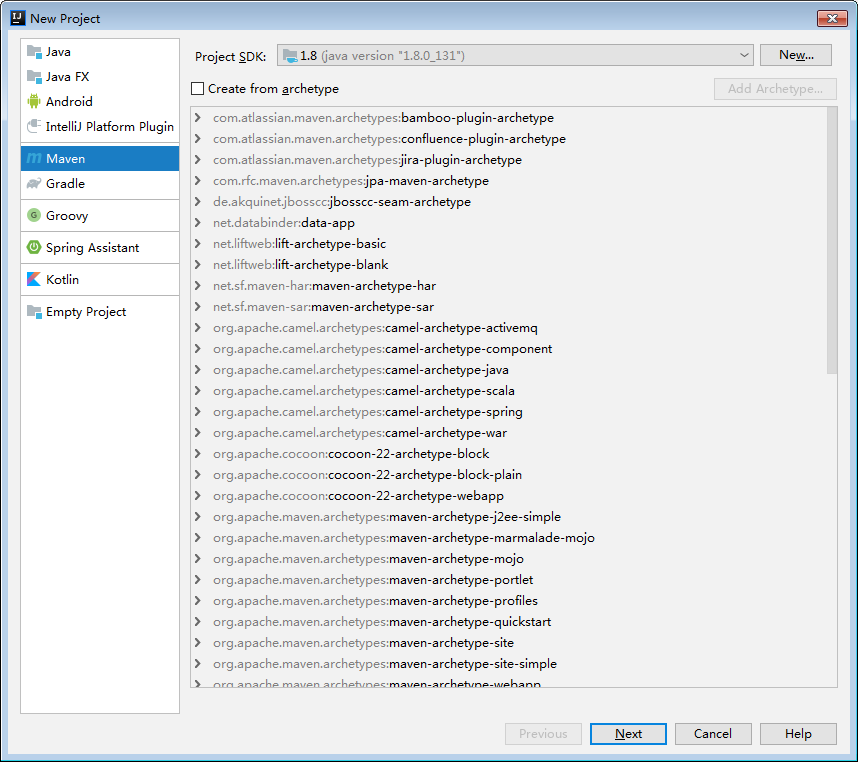The width and height of the screenshot is (858, 762).
Task: Select camel-archetype-war row
Action: pos(509,433)
